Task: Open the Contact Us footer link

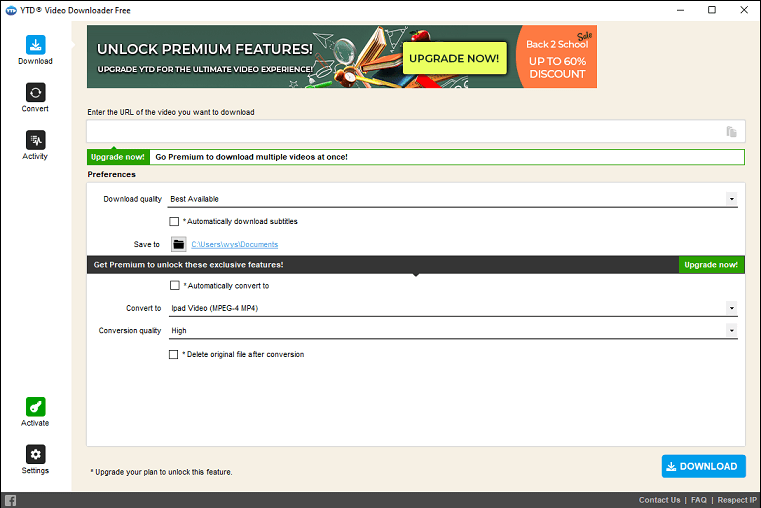Action: click(659, 500)
